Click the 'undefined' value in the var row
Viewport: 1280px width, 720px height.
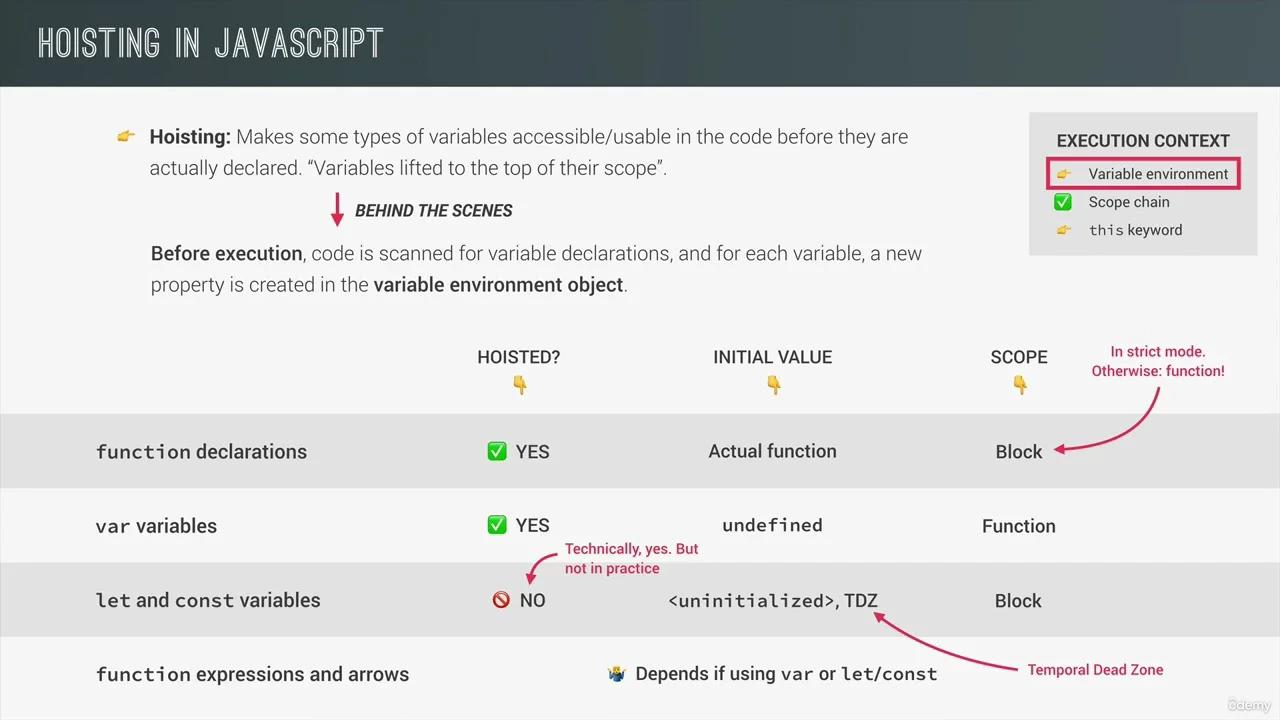click(772, 525)
